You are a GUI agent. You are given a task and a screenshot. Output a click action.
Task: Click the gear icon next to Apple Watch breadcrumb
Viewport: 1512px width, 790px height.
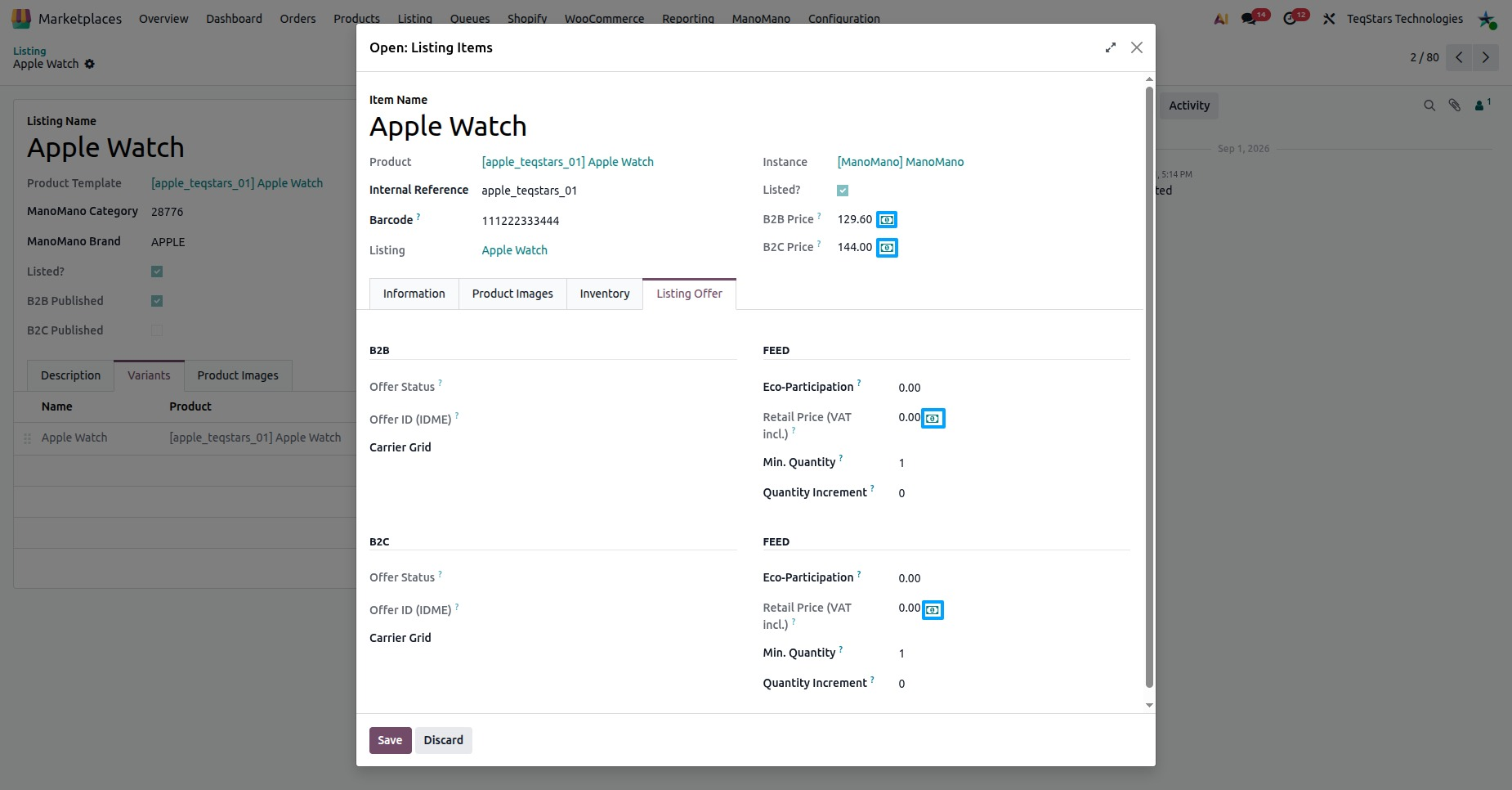(90, 64)
